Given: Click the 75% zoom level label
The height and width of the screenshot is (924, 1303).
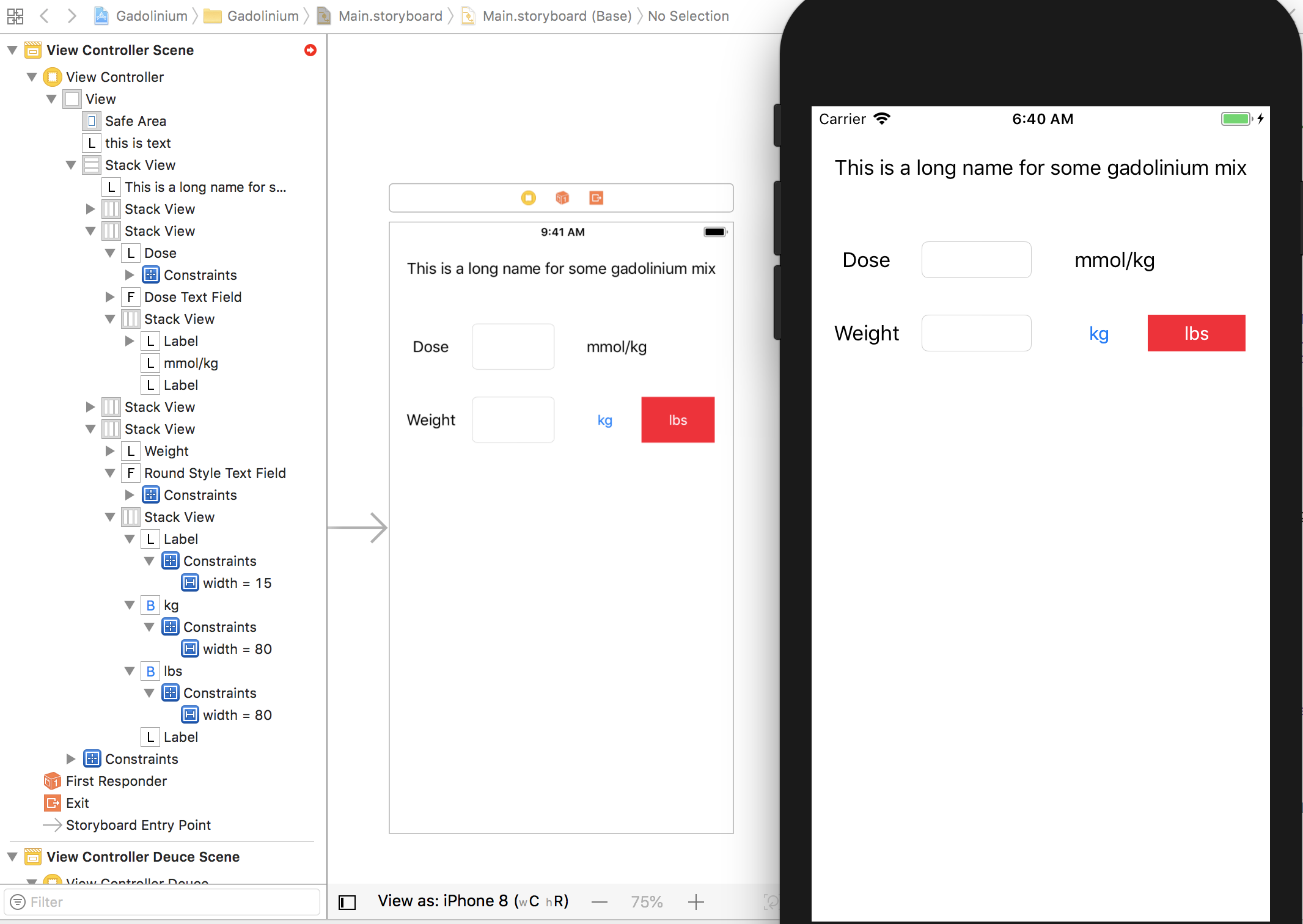Looking at the screenshot, I should click(x=647, y=902).
